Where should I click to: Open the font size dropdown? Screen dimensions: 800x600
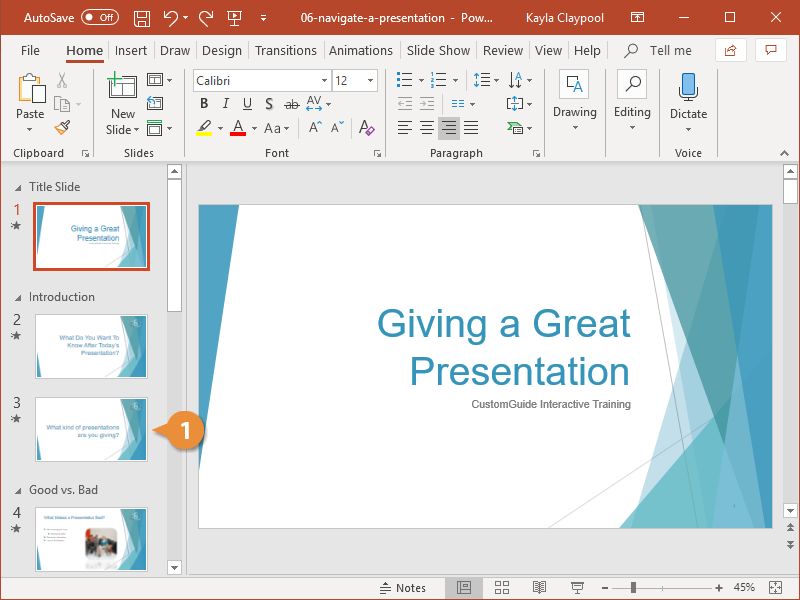371,81
